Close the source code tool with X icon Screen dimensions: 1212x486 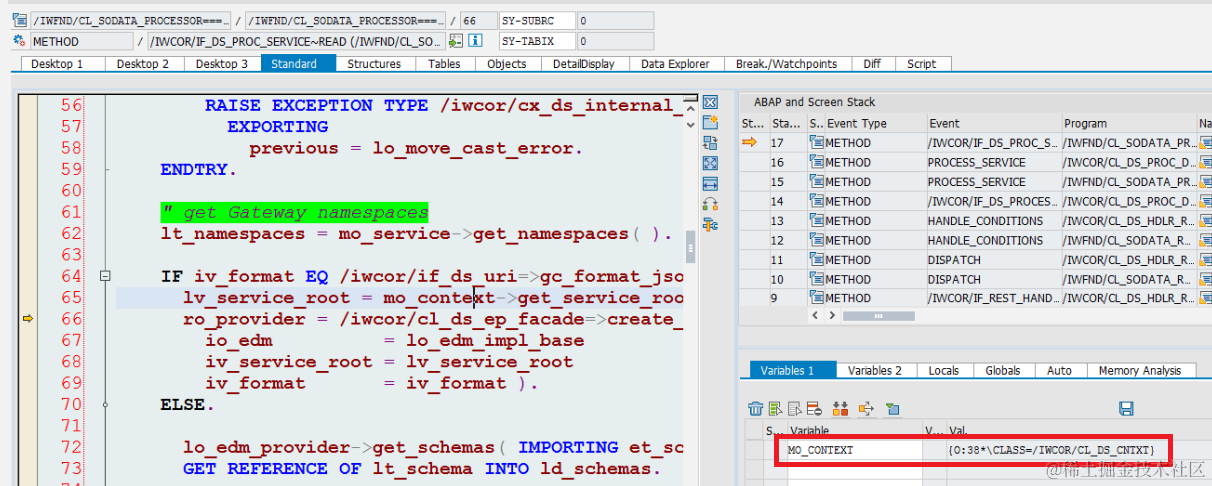[x=711, y=103]
